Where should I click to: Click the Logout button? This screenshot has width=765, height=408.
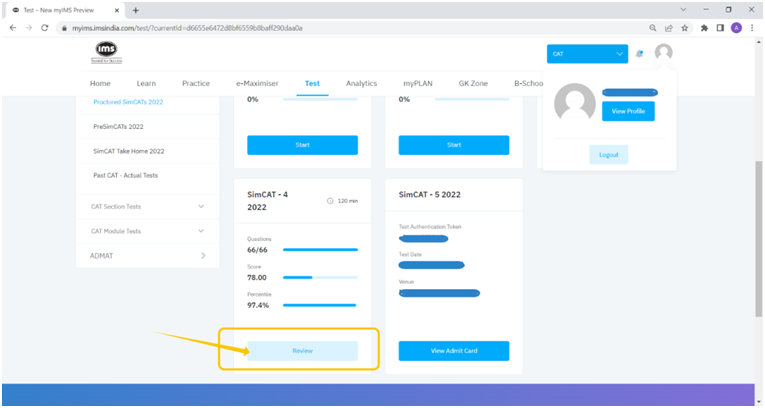[608, 155]
